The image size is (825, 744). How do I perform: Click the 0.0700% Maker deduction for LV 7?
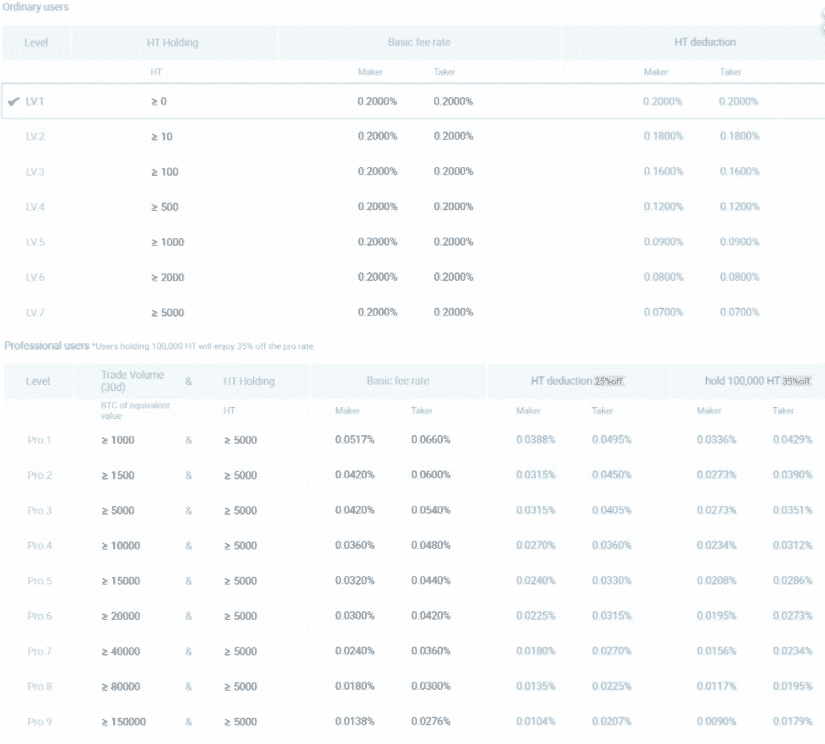click(663, 313)
